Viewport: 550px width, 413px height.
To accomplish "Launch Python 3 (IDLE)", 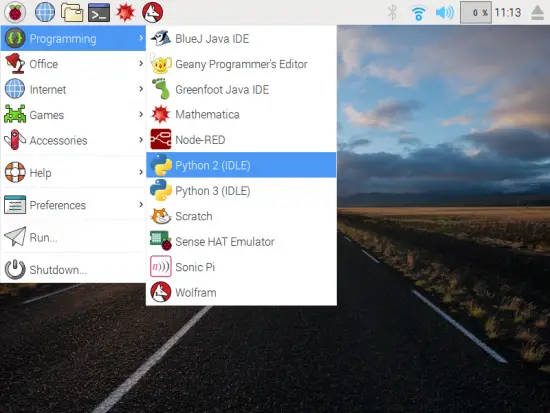I will [241, 191].
